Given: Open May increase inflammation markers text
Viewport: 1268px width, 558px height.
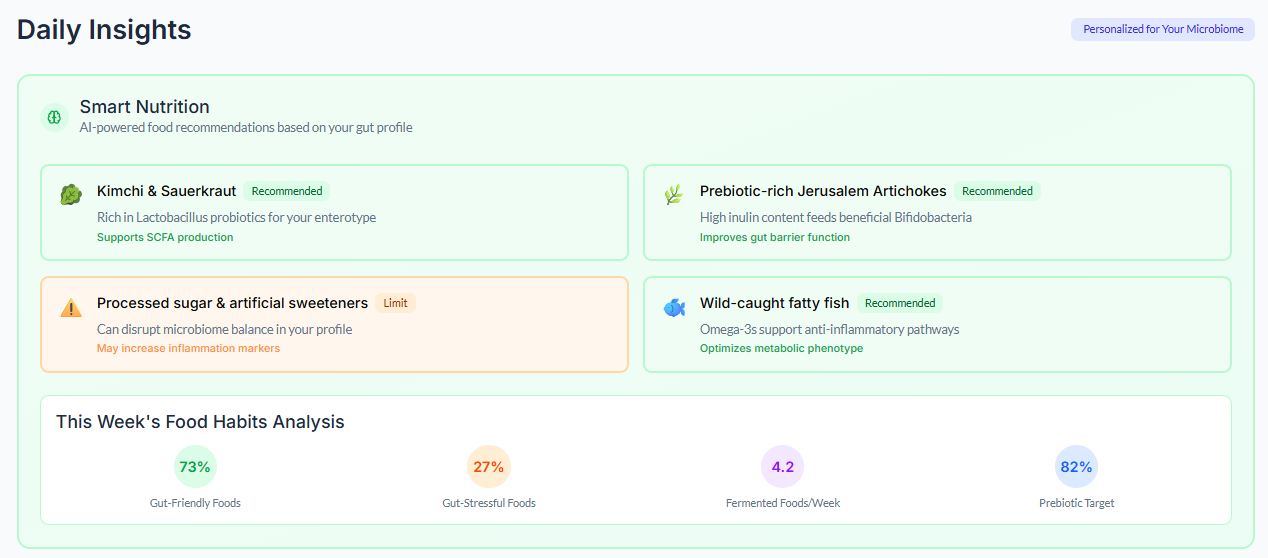Looking at the screenshot, I should click(x=188, y=348).
